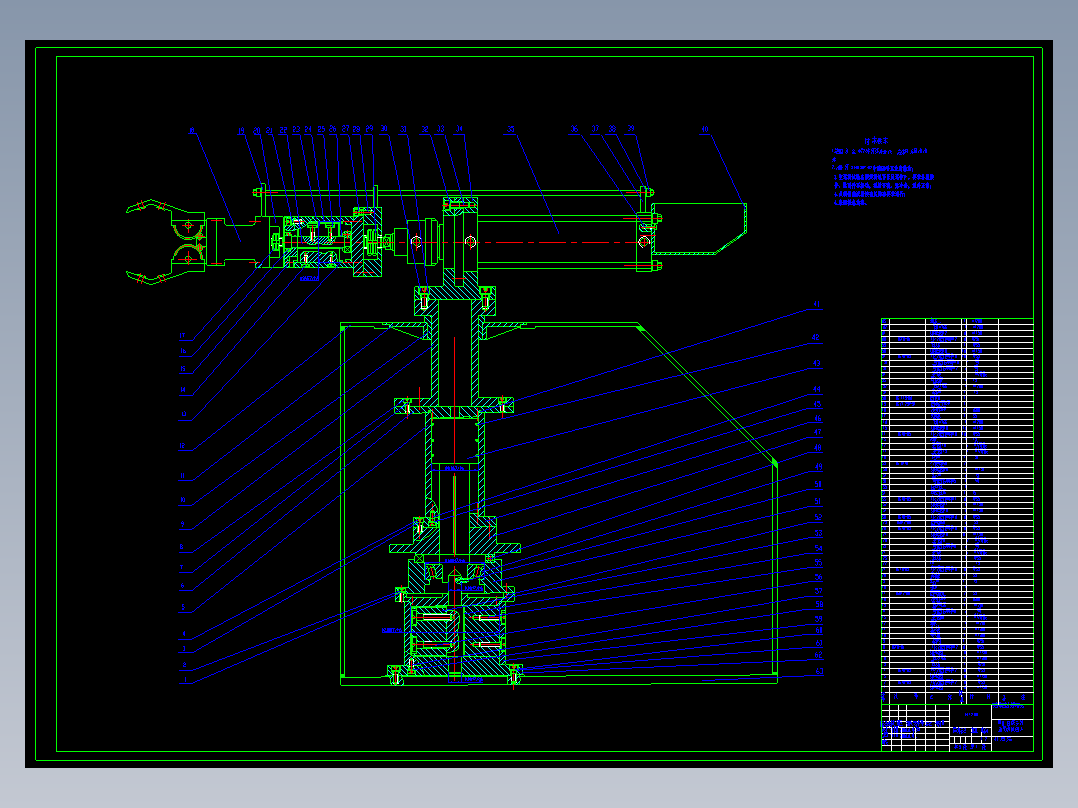
Task: Click part callout number 17
Action: [x=182, y=336]
